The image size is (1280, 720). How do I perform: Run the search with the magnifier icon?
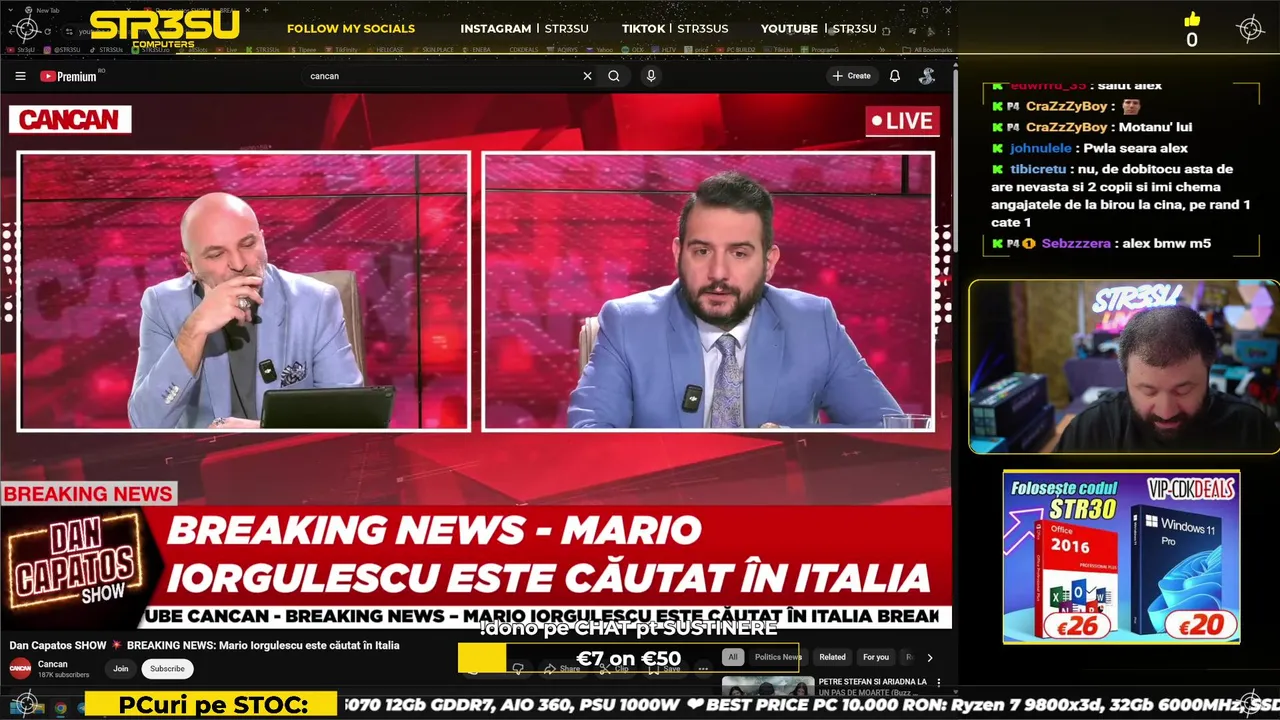[614, 76]
